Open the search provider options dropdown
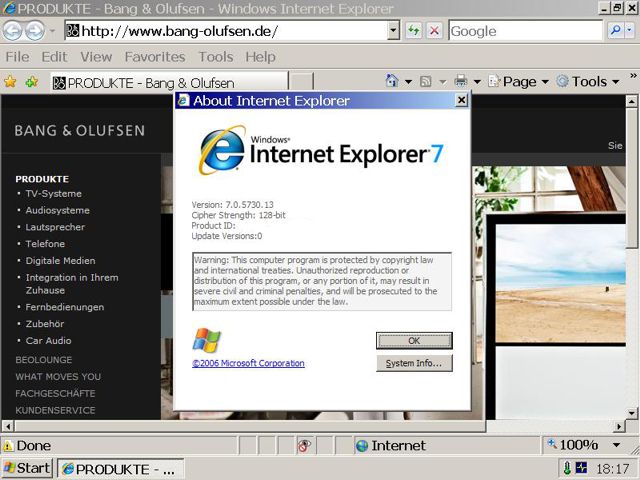 [x=629, y=30]
